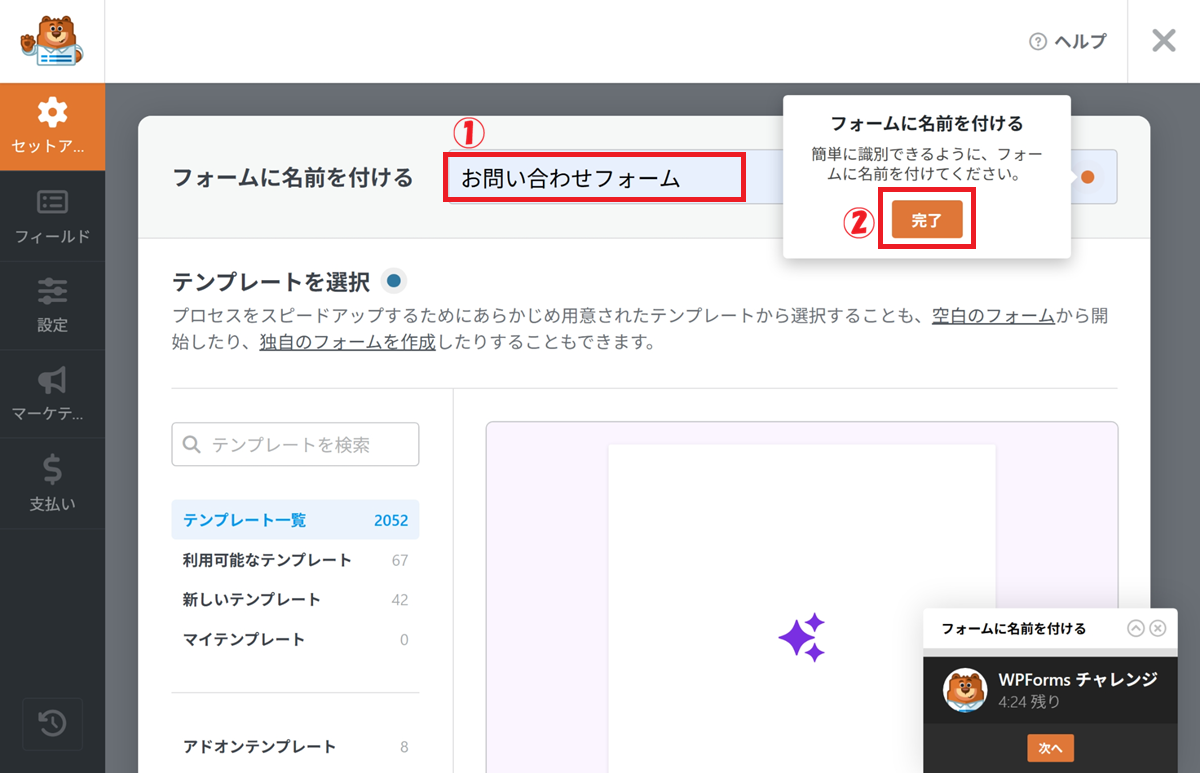Image resolution: width=1200 pixels, height=773 pixels.
Task: Click the form name input field
Action: 594,178
